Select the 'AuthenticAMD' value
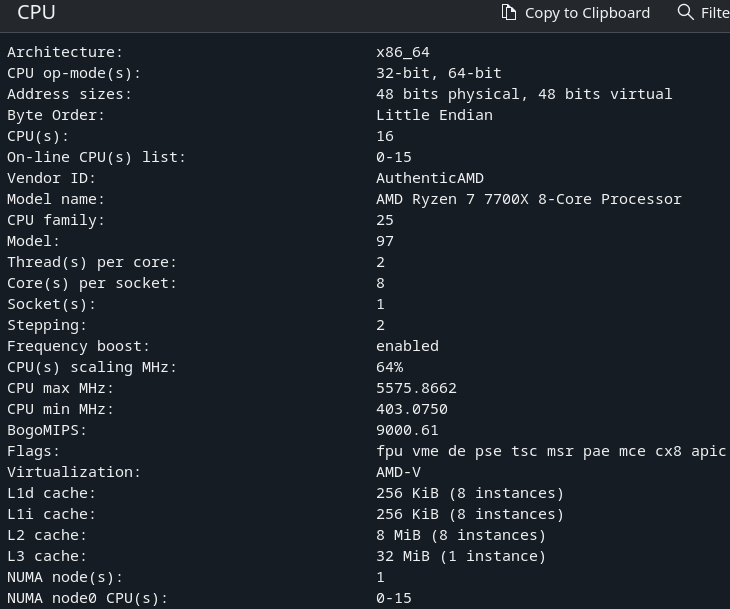This screenshot has height=609, width=730. (430, 178)
